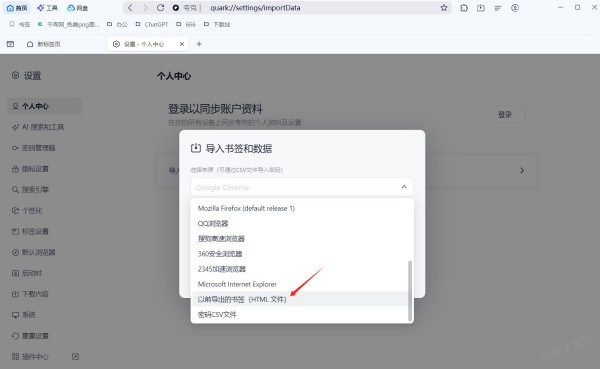Open a new tab with the plus icon

(x=199, y=44)
